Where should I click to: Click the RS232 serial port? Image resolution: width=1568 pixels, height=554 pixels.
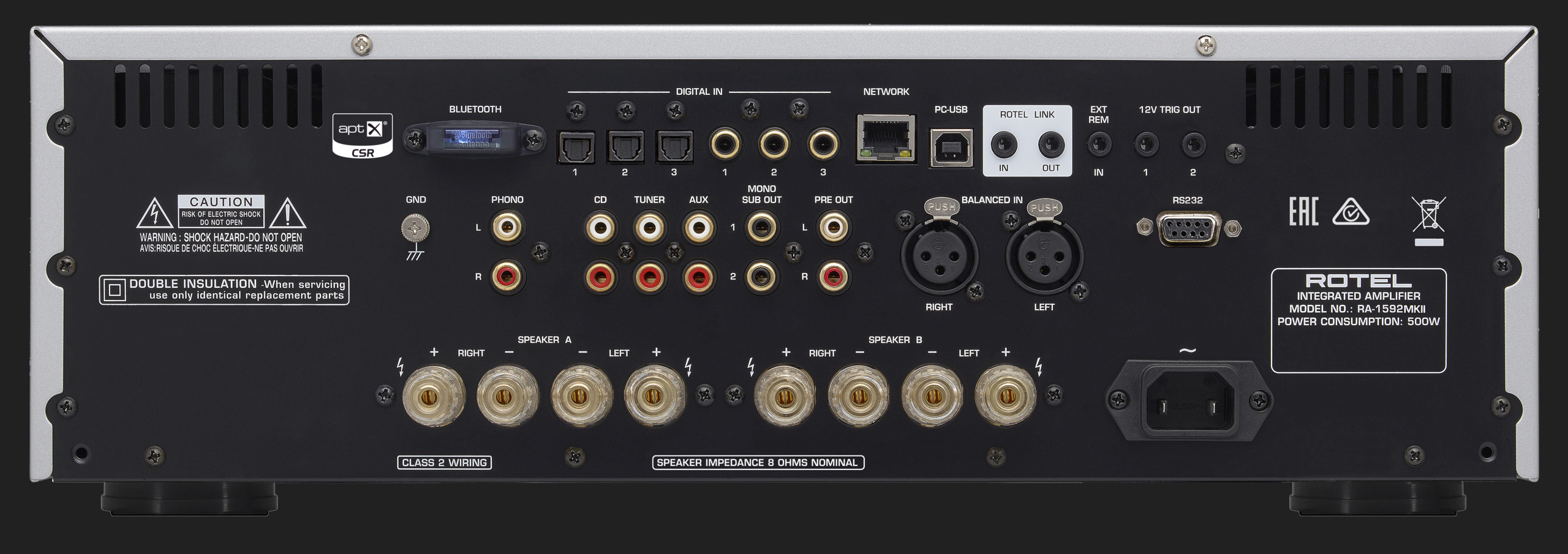coord(1188,228)
